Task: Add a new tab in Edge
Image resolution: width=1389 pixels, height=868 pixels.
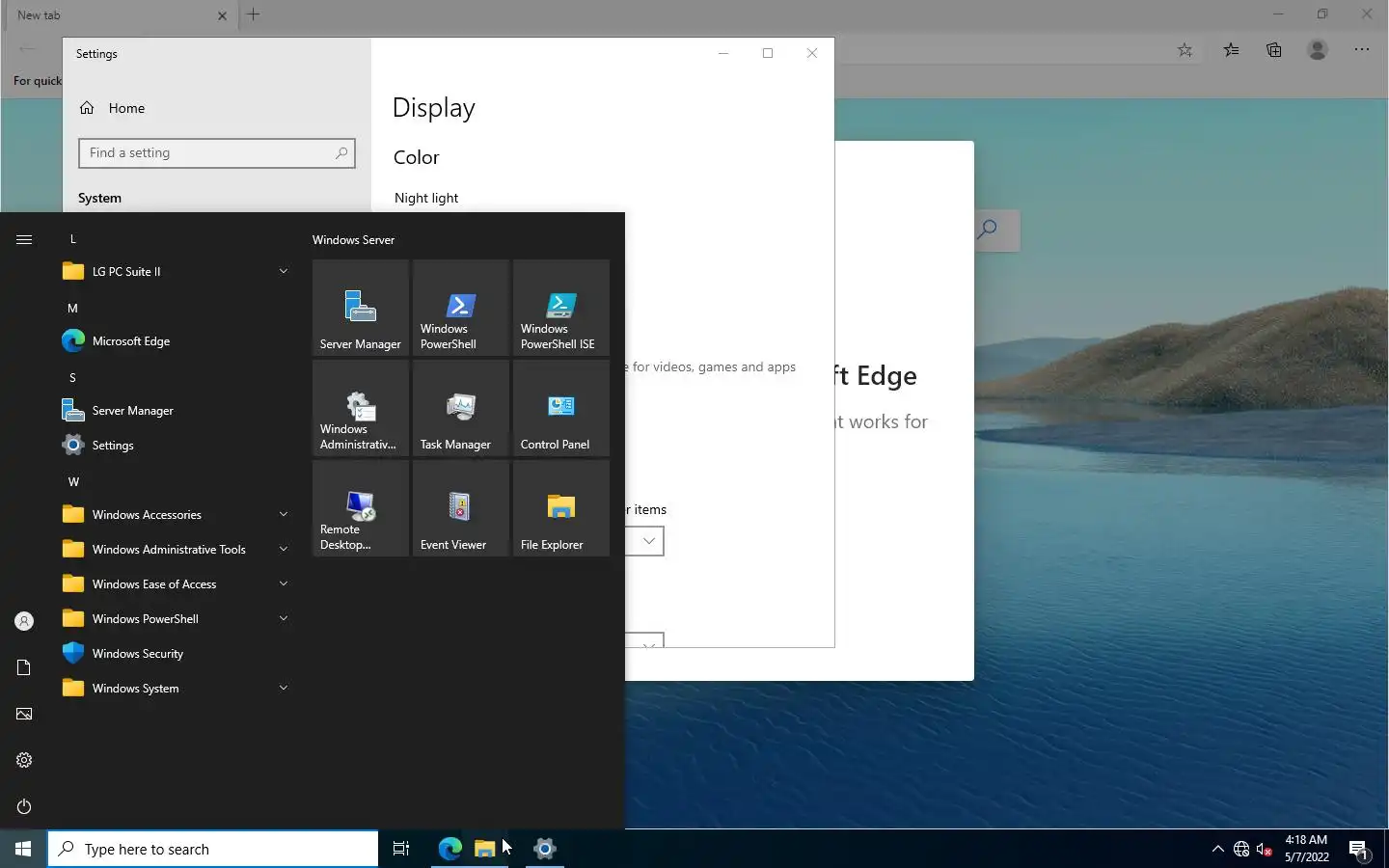Action: tap(254, 14)
